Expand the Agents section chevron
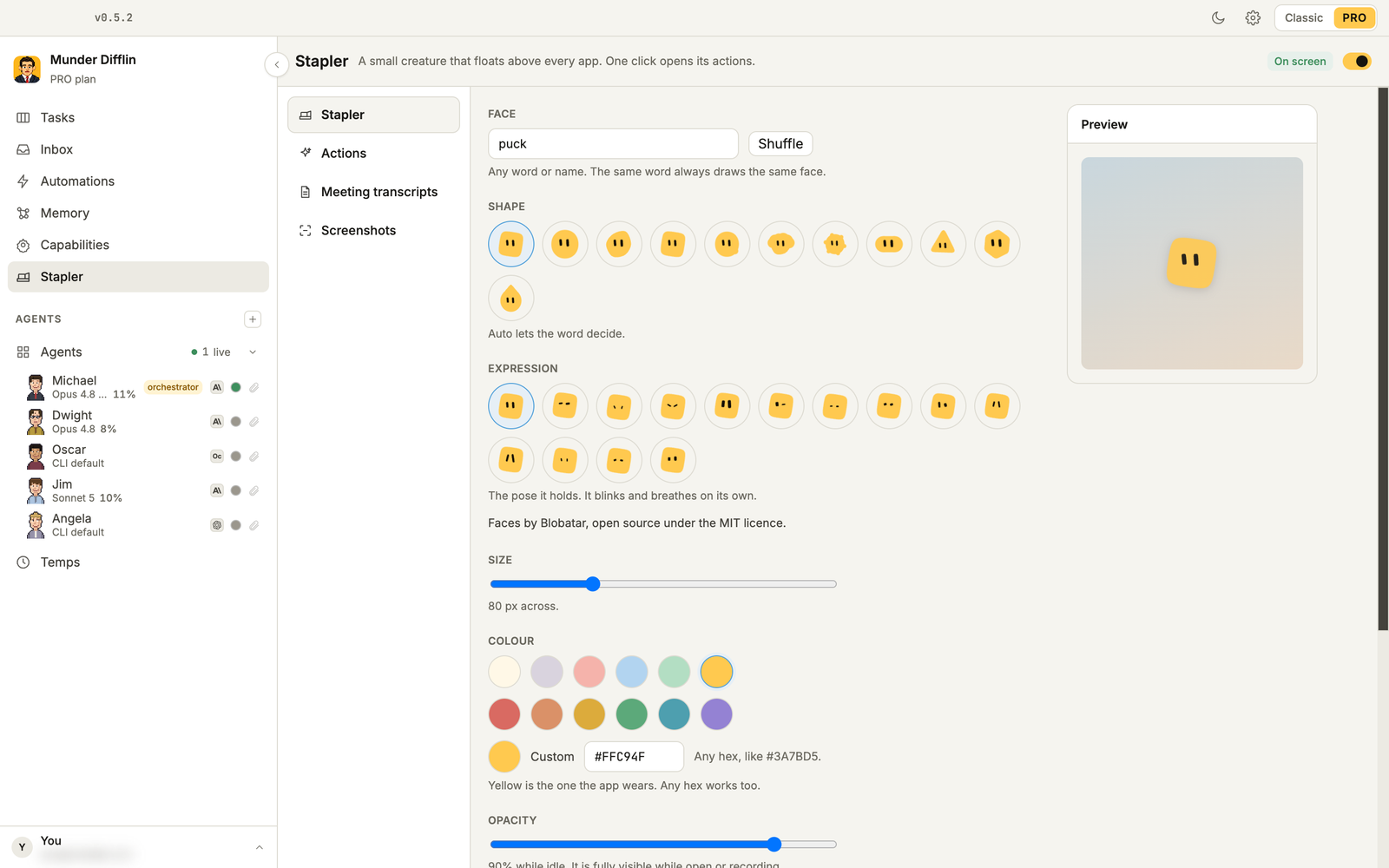The height and width of the screenshot is (868, 1389). tap(253, 352)
